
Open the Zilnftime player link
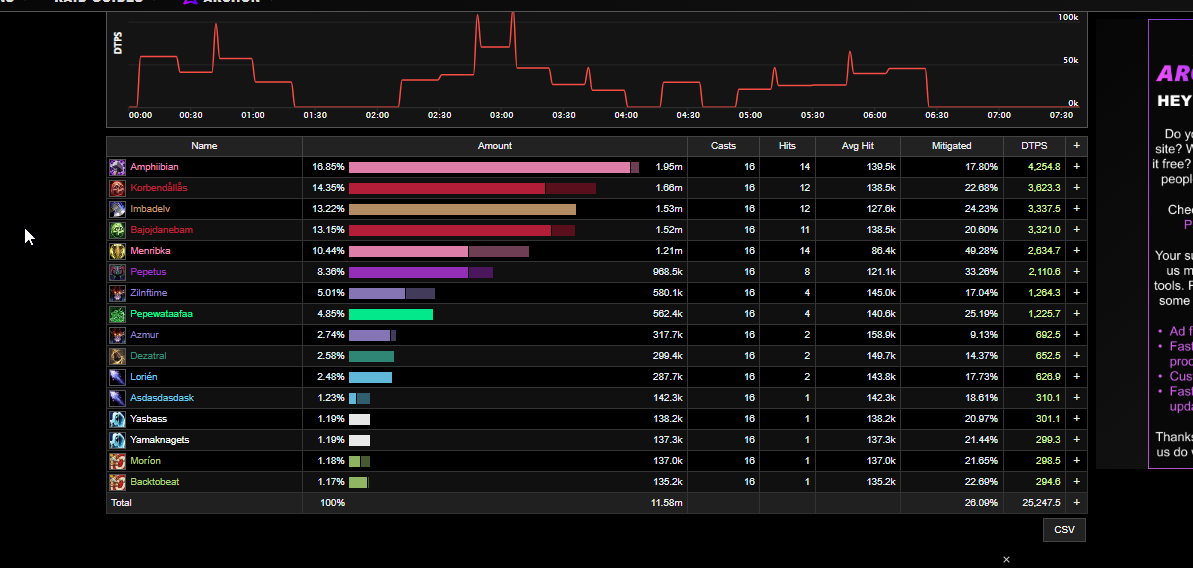pos(148,293)
